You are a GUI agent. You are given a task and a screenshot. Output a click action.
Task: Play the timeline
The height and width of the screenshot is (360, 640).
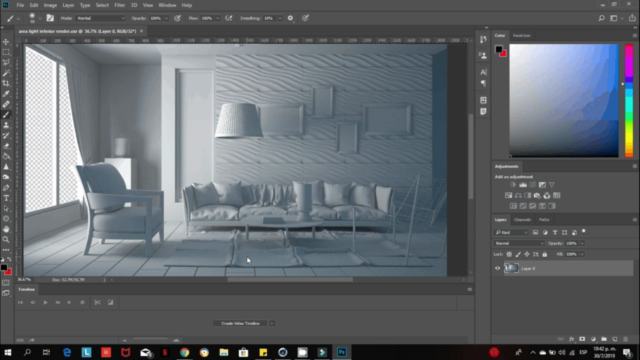coord(45,302)
